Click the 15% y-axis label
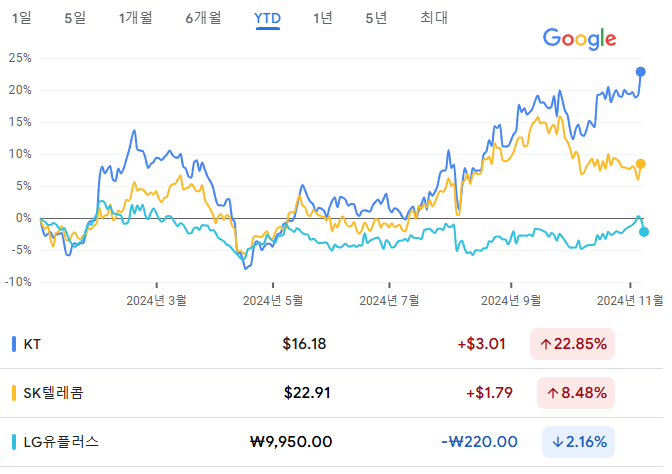Image resolution: width=672 pixels, height=474 pixels. pos(20,122)
